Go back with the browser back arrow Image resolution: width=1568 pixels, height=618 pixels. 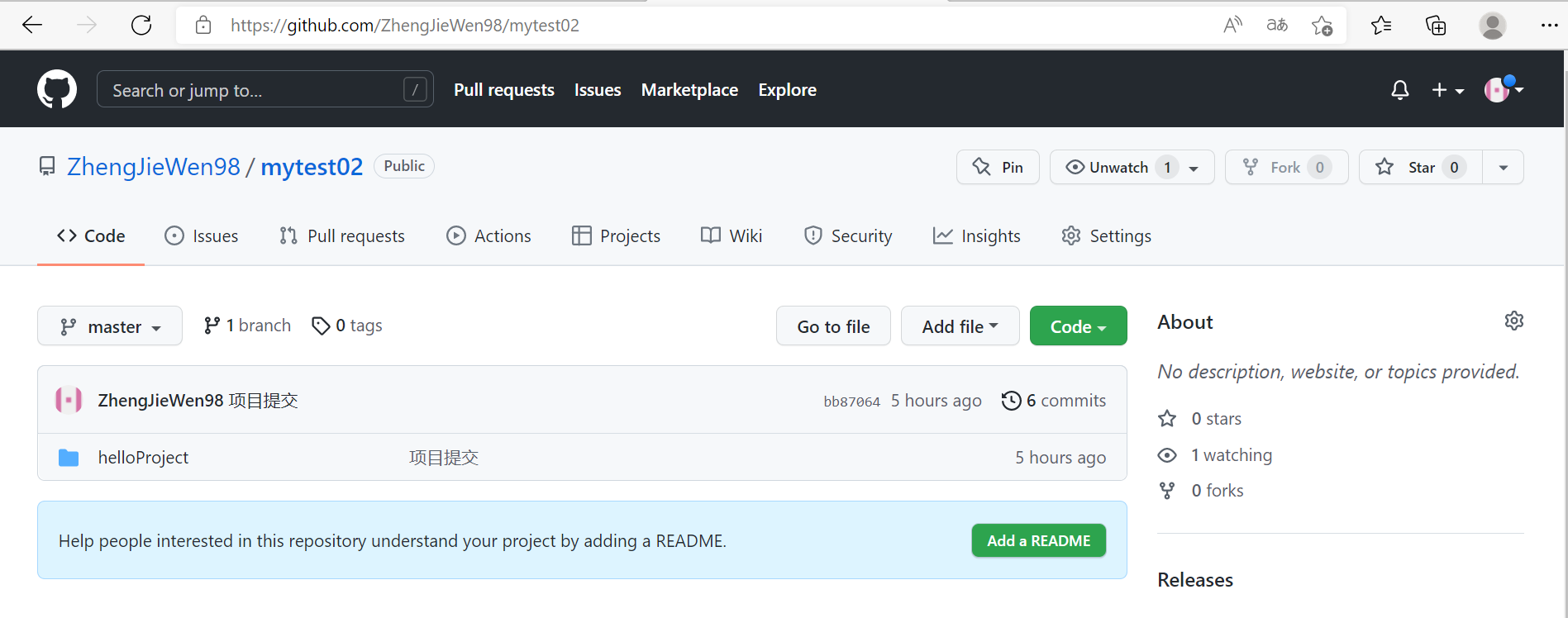pyautogui.click(x=32, y=25)
